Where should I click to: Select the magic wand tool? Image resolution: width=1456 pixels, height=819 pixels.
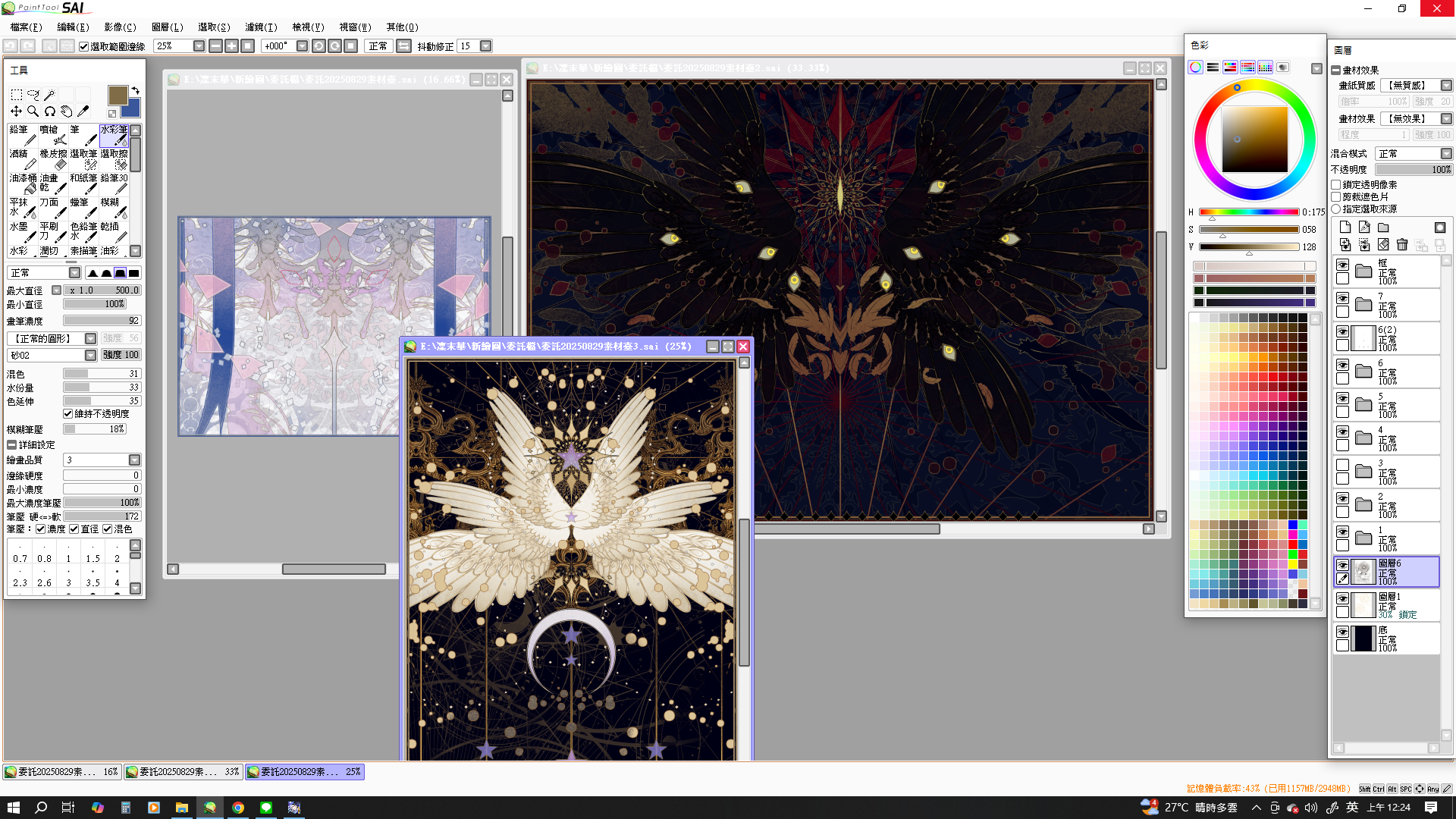[49, 95]
